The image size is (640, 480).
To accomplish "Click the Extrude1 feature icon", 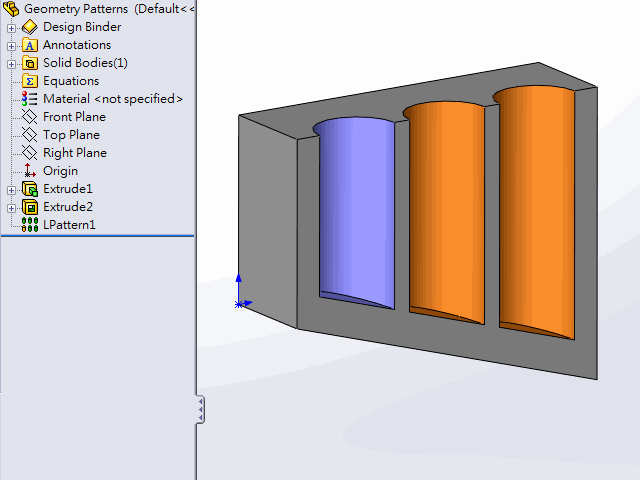I will (x=30, y=189).
